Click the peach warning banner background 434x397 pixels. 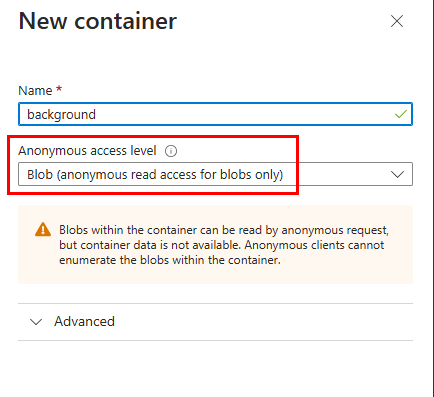(x=215, y=275)
